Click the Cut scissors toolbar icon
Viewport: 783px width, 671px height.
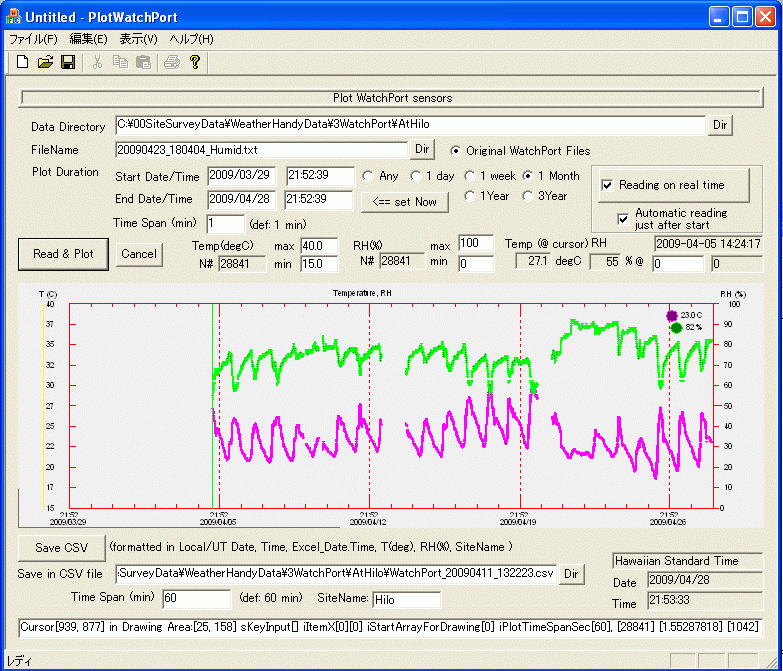tap(97, 62)
